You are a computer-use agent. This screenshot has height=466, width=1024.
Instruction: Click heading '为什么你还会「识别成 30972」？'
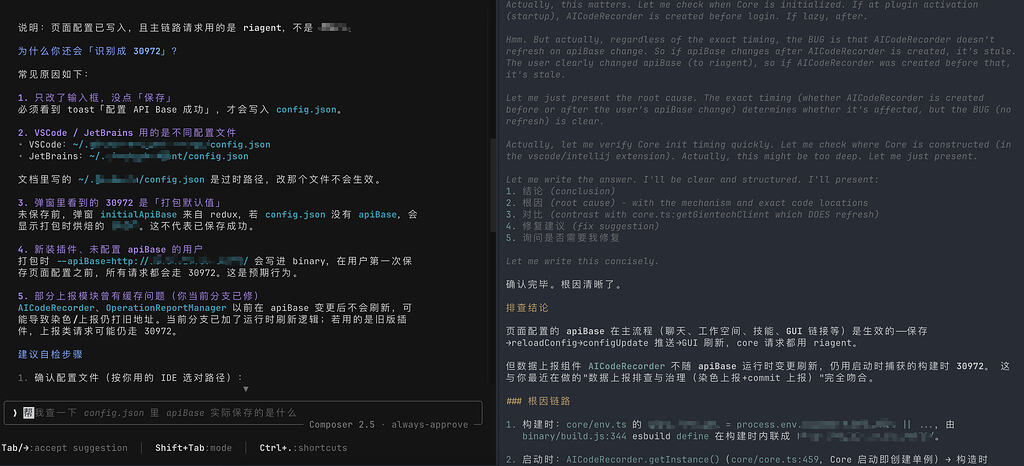point(97,51)
